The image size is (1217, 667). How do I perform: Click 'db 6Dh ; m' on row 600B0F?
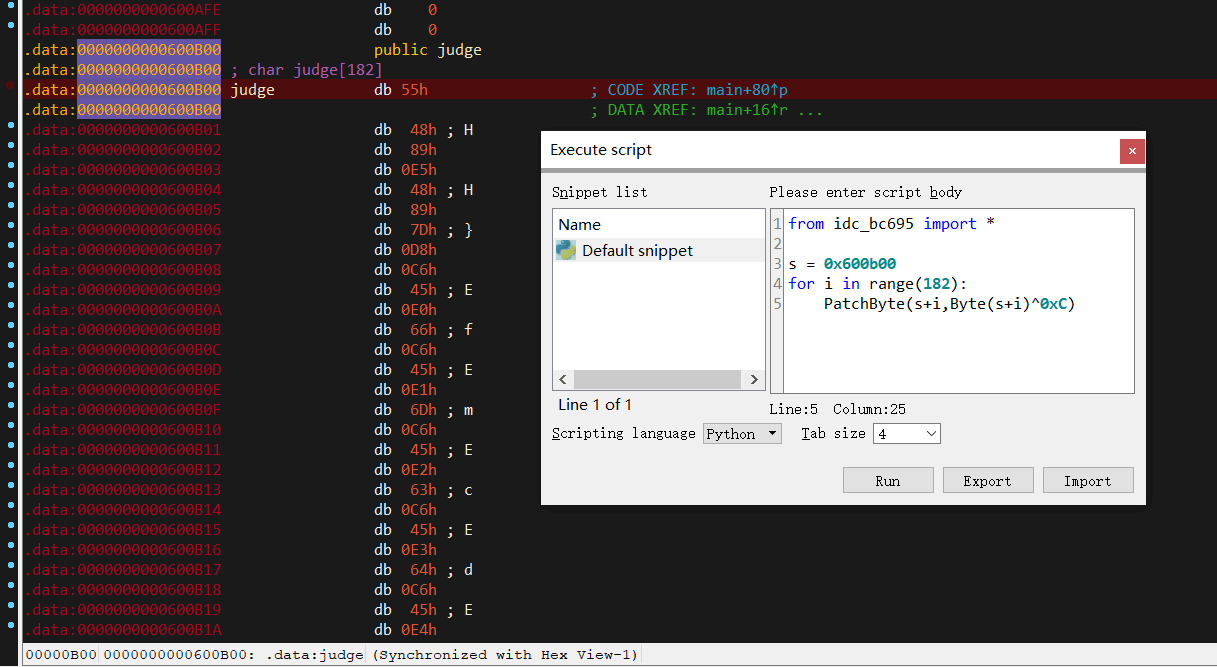[424, 410]
